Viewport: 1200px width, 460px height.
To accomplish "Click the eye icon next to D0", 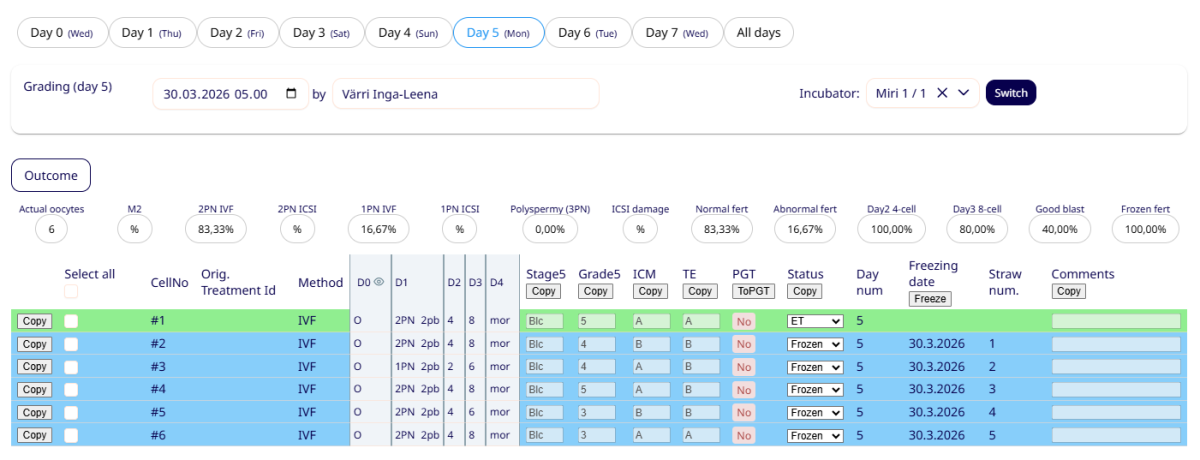I will click(x=378, y=283).
